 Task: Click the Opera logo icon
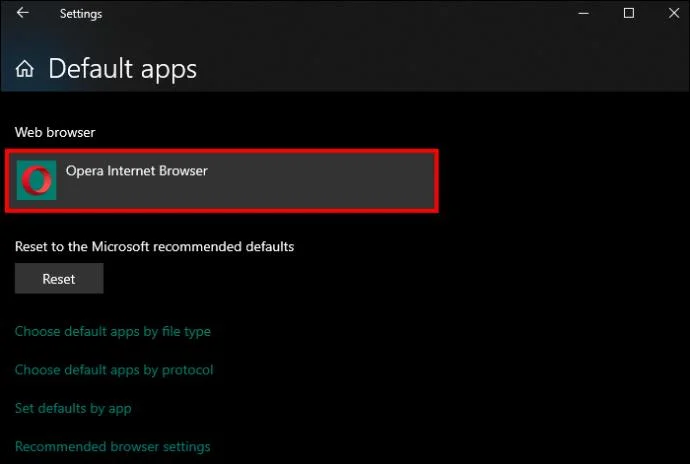[x=37, y=180]
